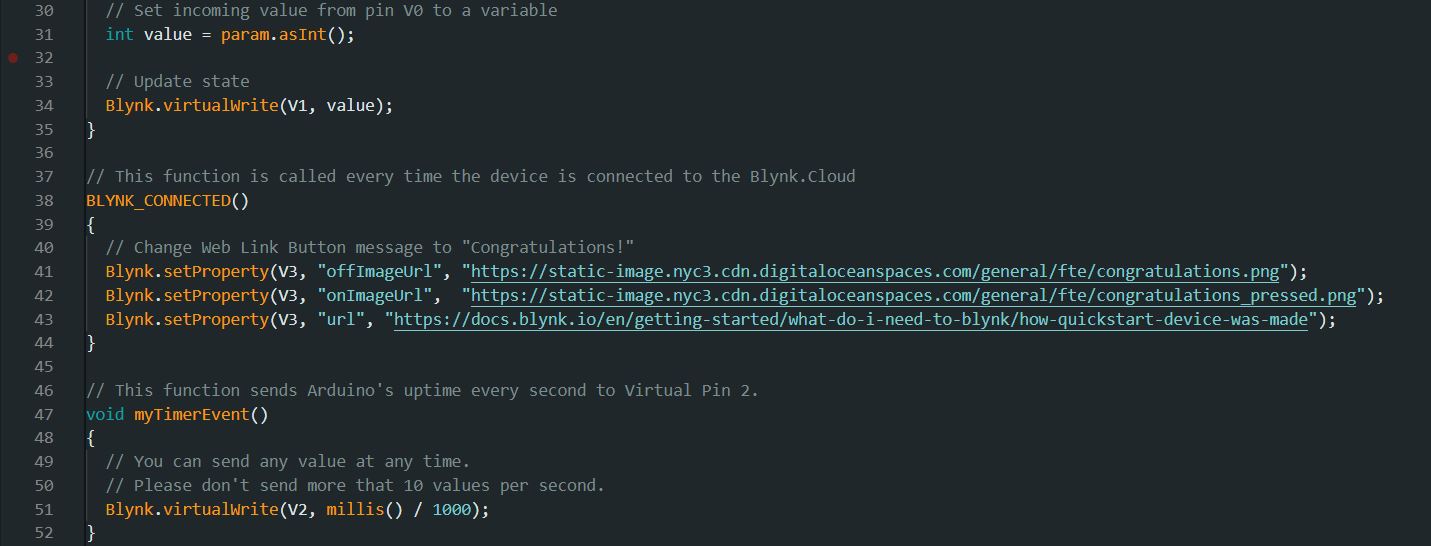Image resolution: width=1431 pixels, height=546 pixels.
Task: Click the "offImageUrl" string on line 41
Action: point(380,272)
